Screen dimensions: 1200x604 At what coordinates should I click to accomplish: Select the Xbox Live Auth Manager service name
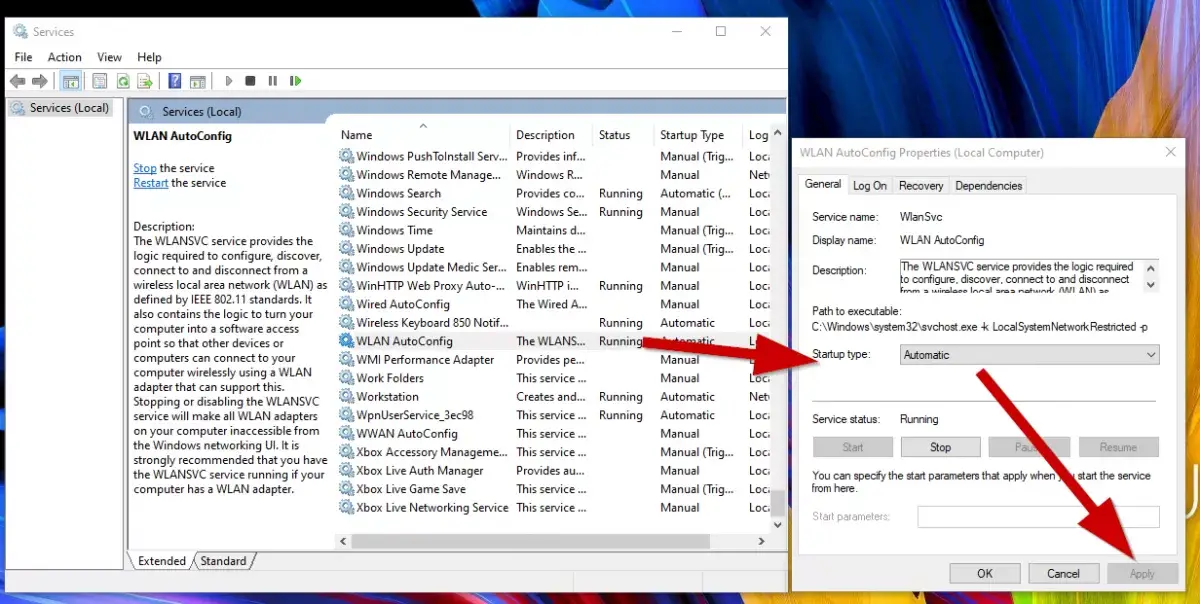pos(420,471)
